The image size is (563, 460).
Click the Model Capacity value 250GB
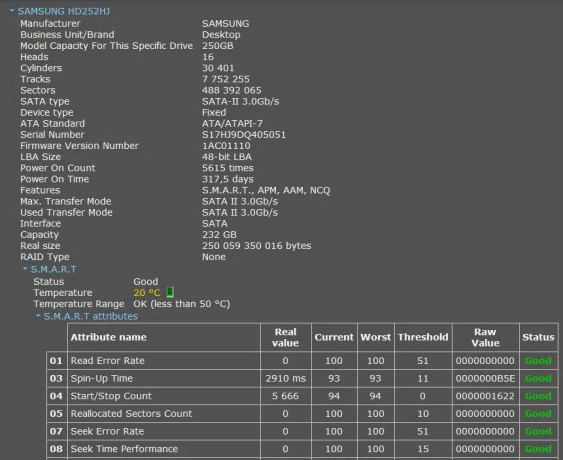[218, 46]
